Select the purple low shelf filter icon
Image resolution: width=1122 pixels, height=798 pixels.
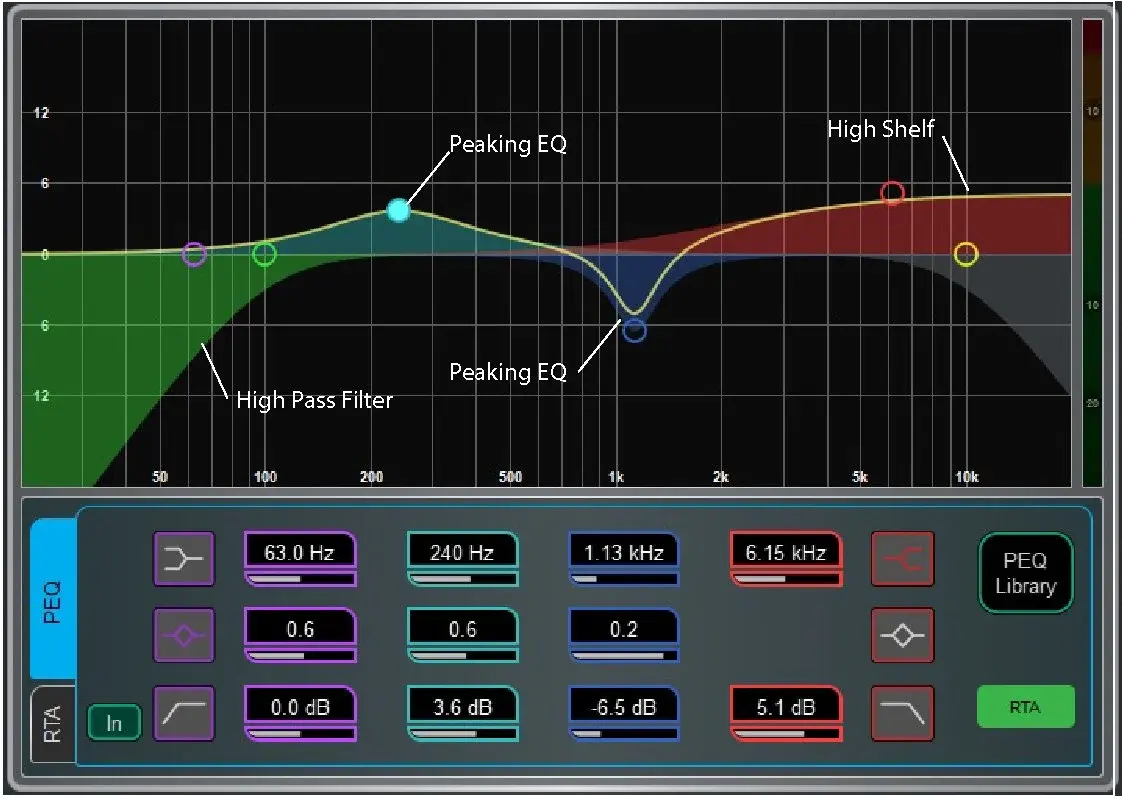pyautogui.click(x=183, y=558)
